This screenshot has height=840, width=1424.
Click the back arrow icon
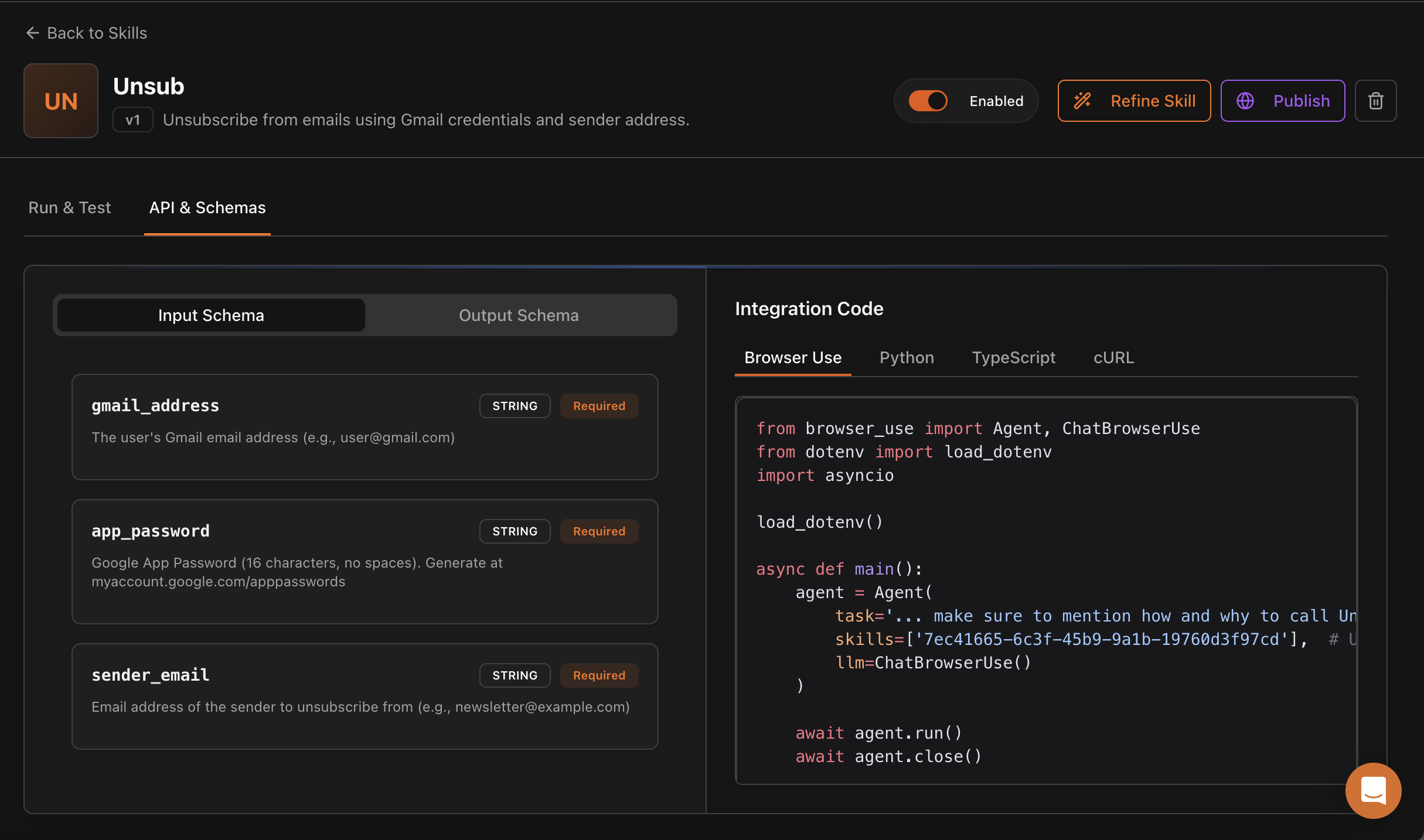pyautogui.click(x=33, y=33)
